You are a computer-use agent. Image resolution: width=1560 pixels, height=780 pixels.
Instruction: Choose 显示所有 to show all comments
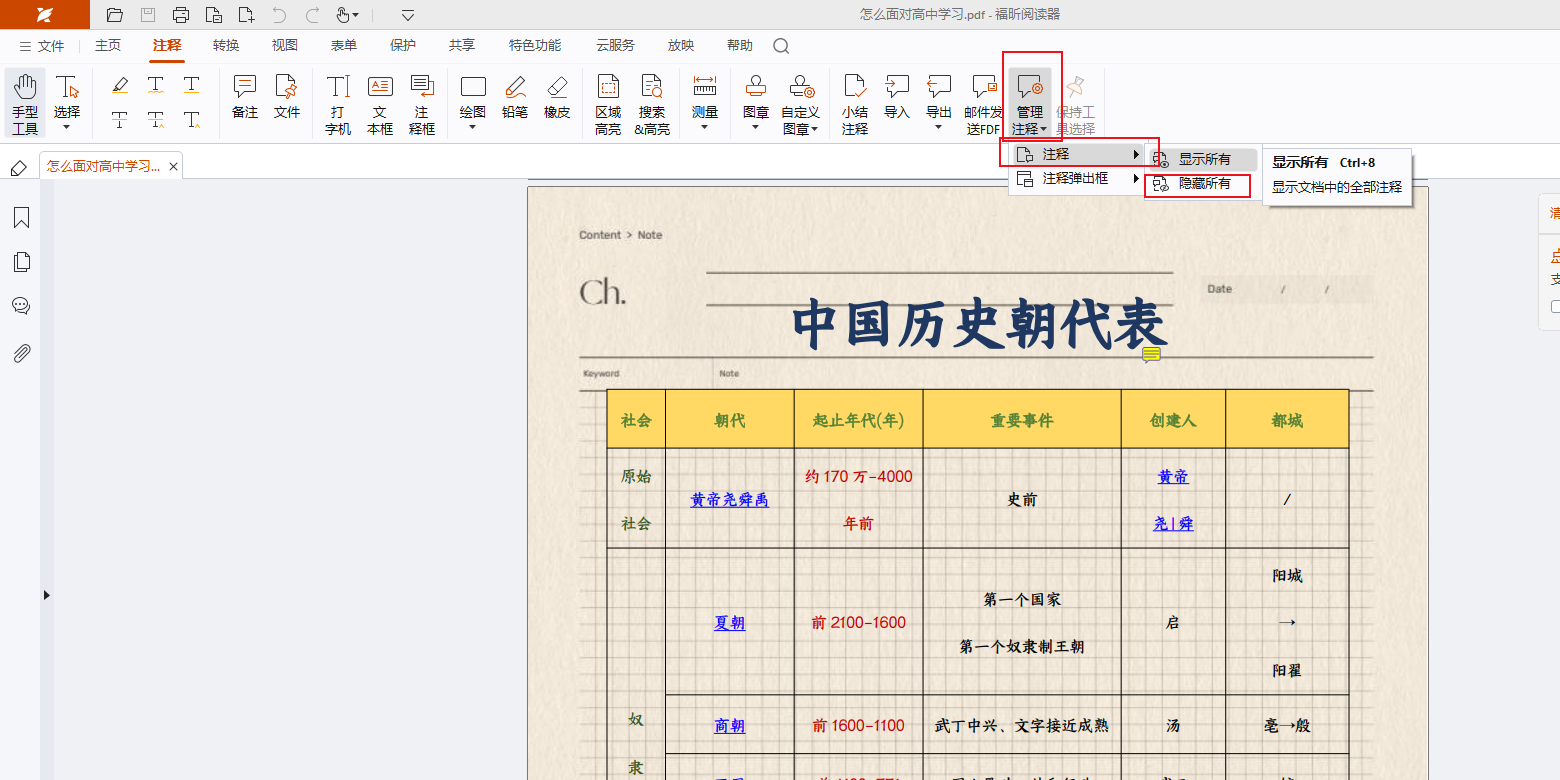tap(1204, 159)
